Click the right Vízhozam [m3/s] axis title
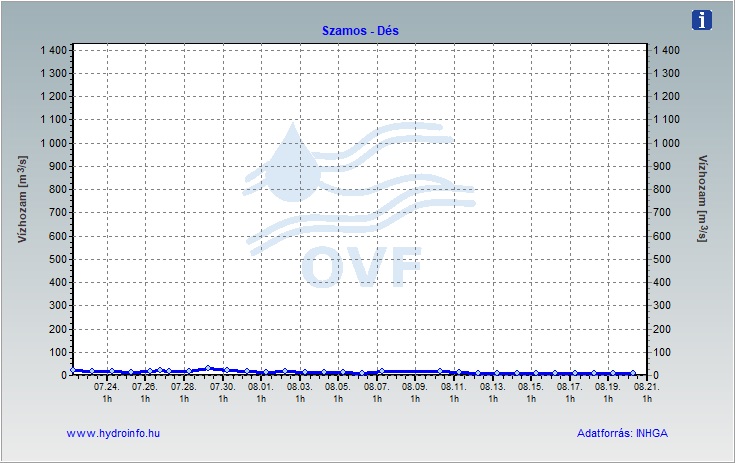 [x=702, y=199]
